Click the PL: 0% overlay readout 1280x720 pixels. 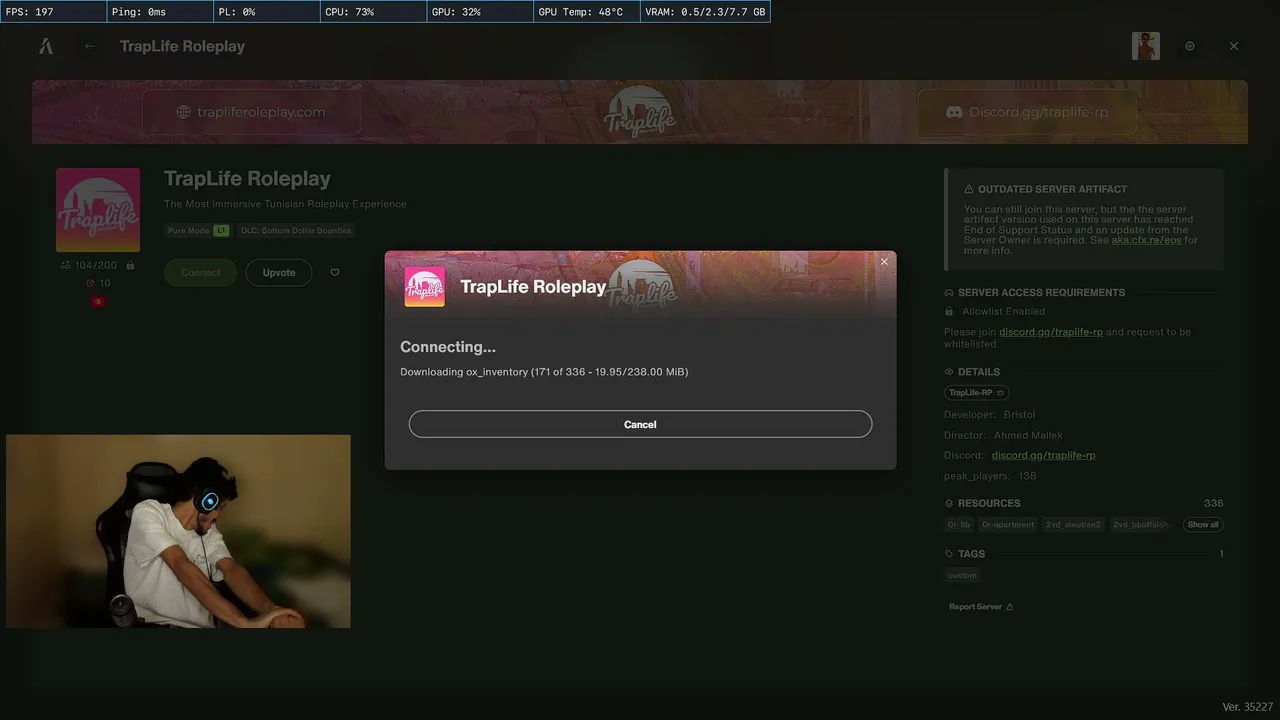[x=266, y=12]
